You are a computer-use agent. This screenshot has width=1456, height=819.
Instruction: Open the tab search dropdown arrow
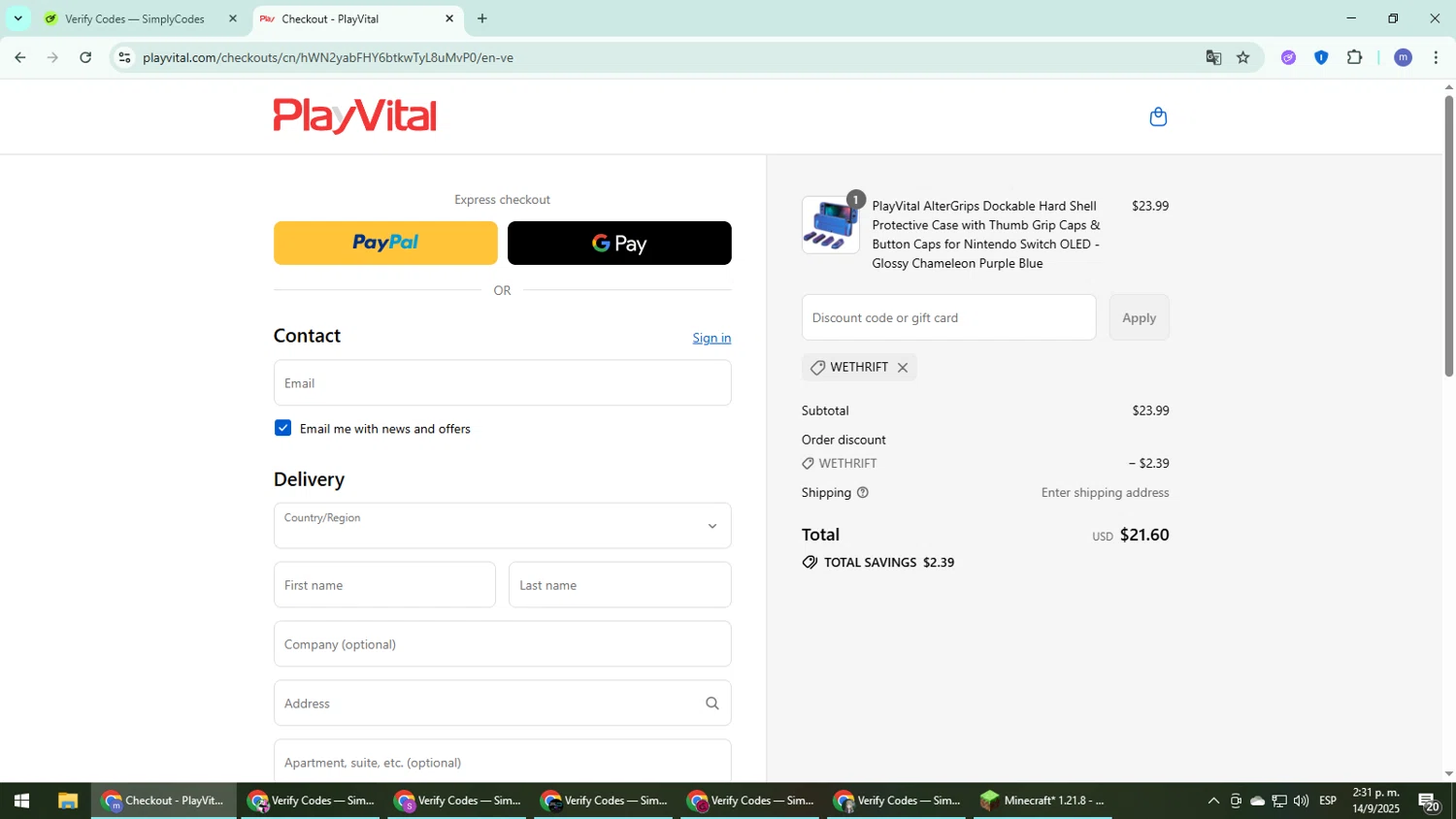[x=17, y=18]
